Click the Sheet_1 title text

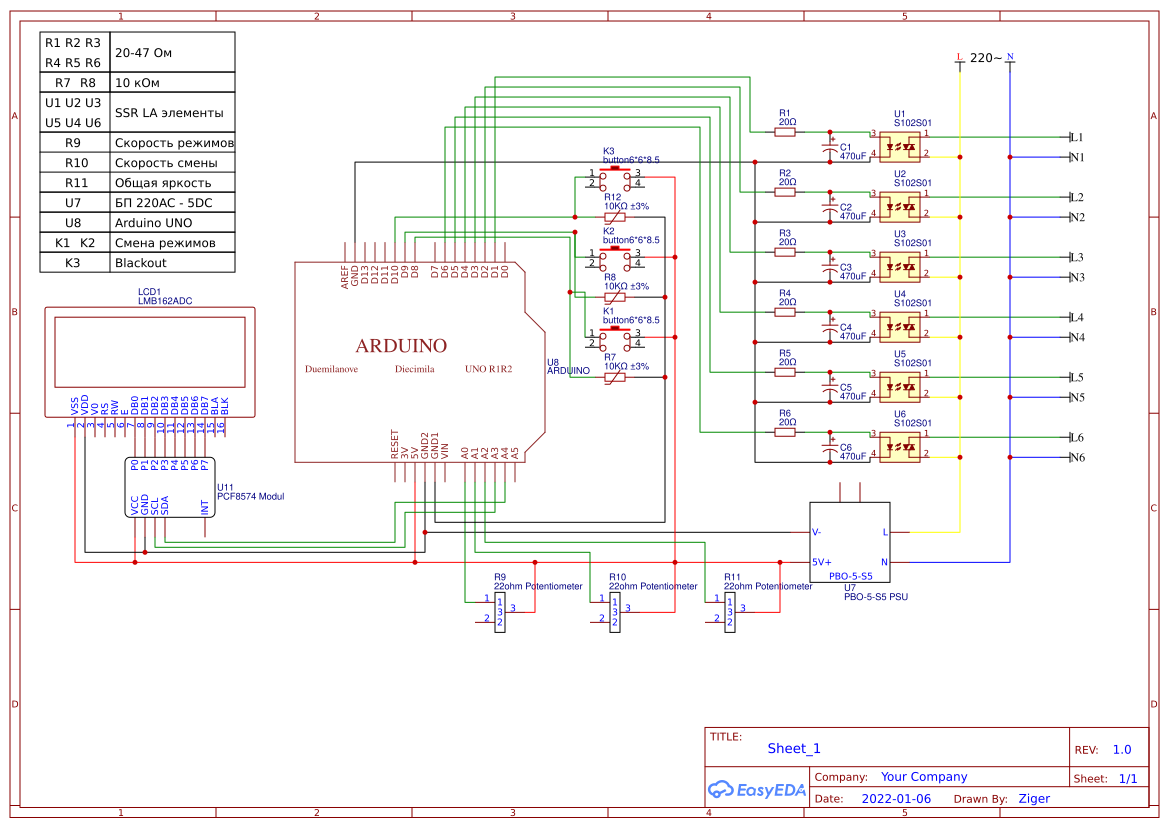pyautogui.click(x=793, y=747)
